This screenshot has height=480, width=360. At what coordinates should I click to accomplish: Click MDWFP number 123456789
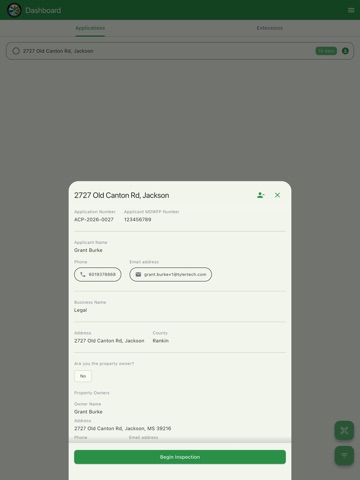point(138,219)
